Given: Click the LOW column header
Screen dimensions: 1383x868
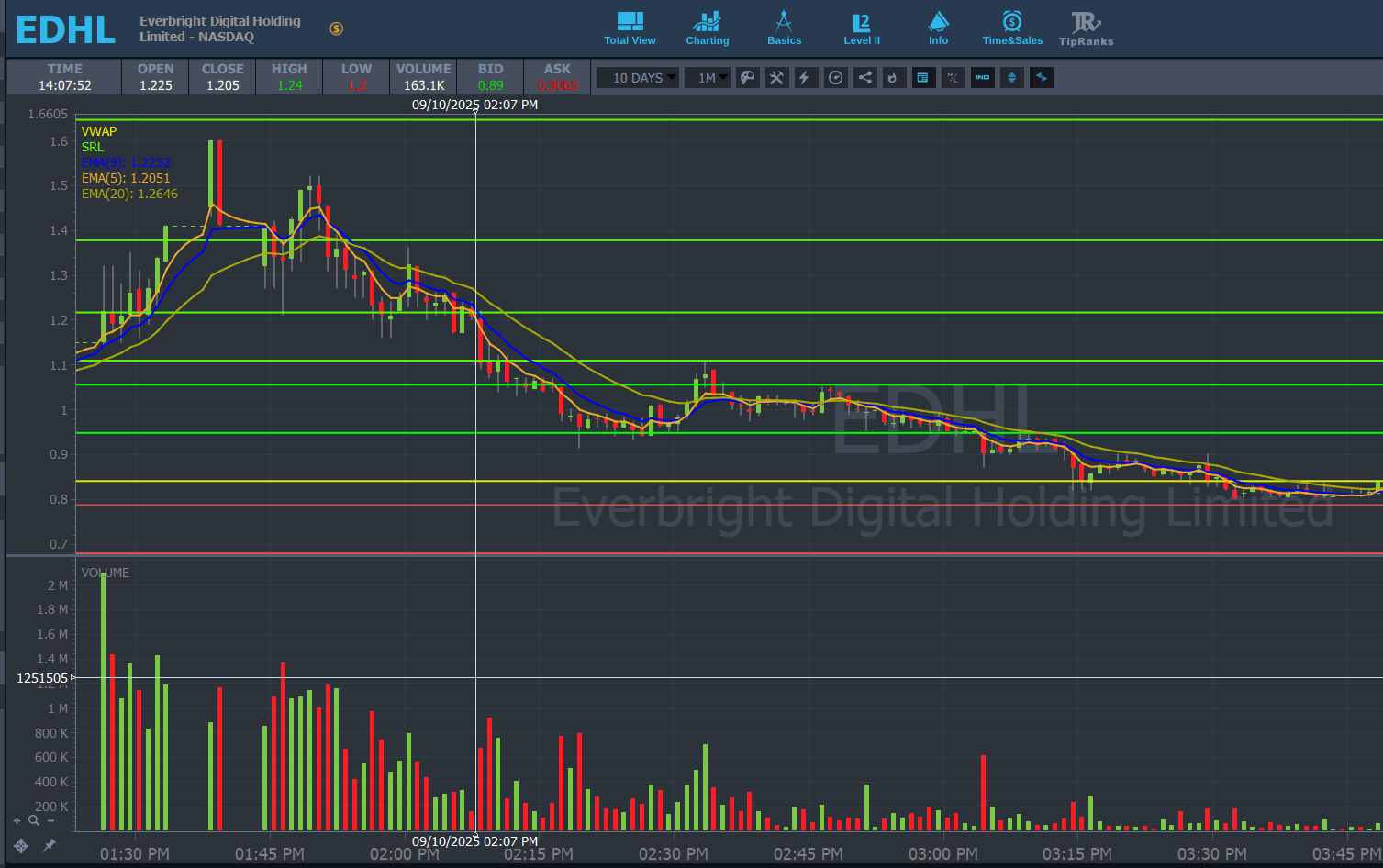Looking at the screenshot, I should 357,69.
